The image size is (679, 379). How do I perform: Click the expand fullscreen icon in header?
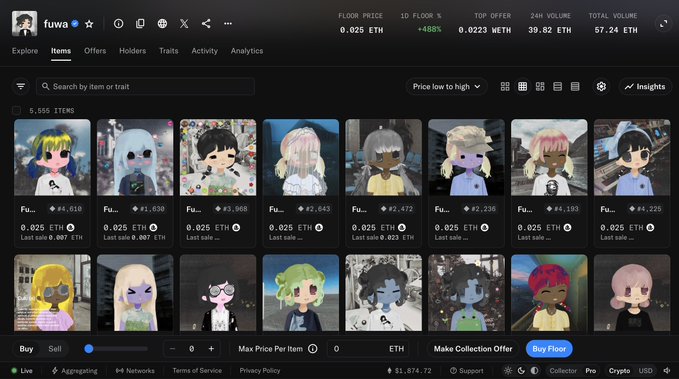663,24
